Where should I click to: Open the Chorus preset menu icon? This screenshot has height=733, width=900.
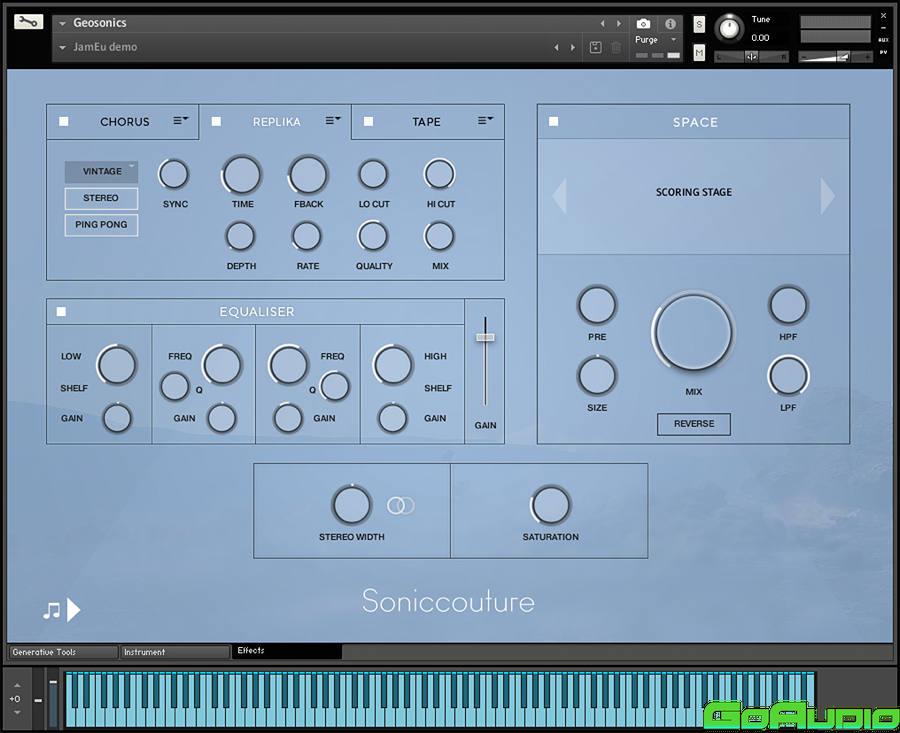pos(181,121)
